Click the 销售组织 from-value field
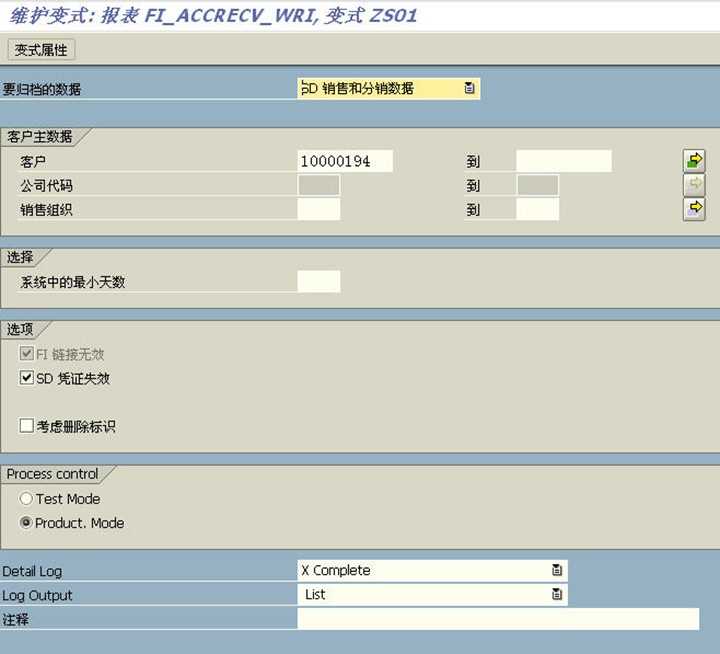The image size is (720, 654). [x=319, y=209]
